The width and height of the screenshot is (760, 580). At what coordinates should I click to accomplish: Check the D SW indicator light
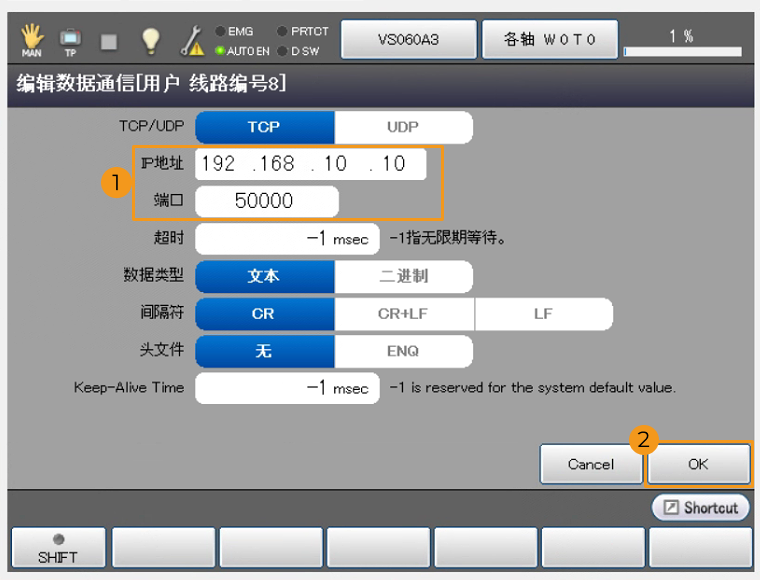pyautogui.click(x=282, y=51)
